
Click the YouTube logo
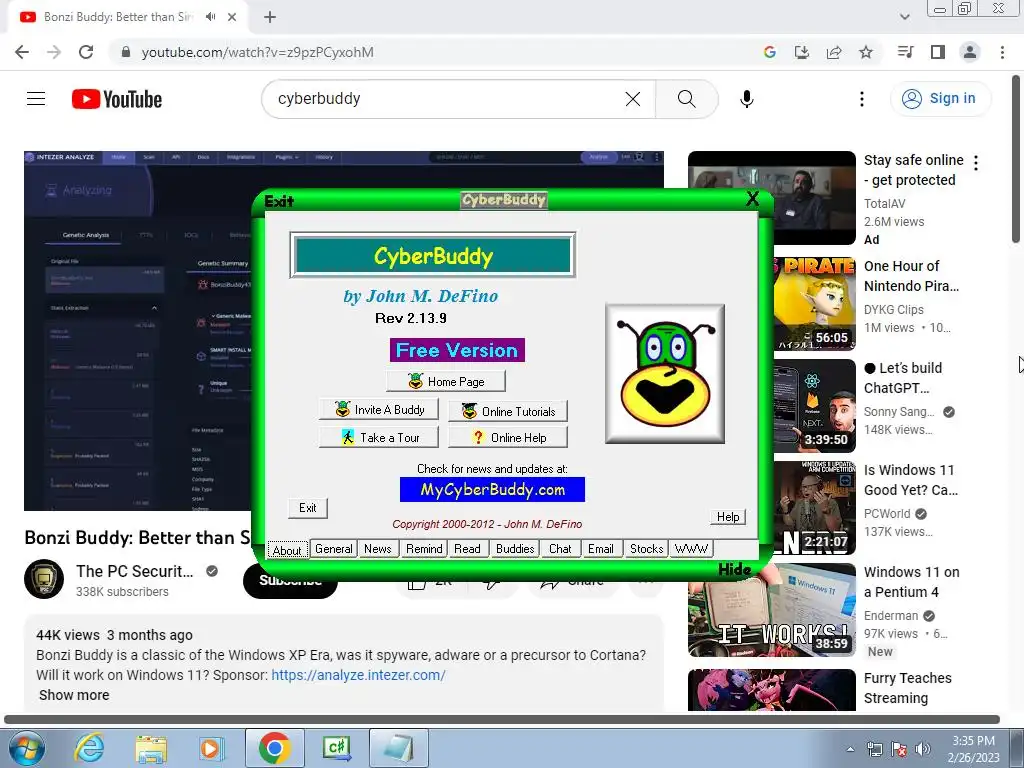pyautogui.click(x=117, y=99)
